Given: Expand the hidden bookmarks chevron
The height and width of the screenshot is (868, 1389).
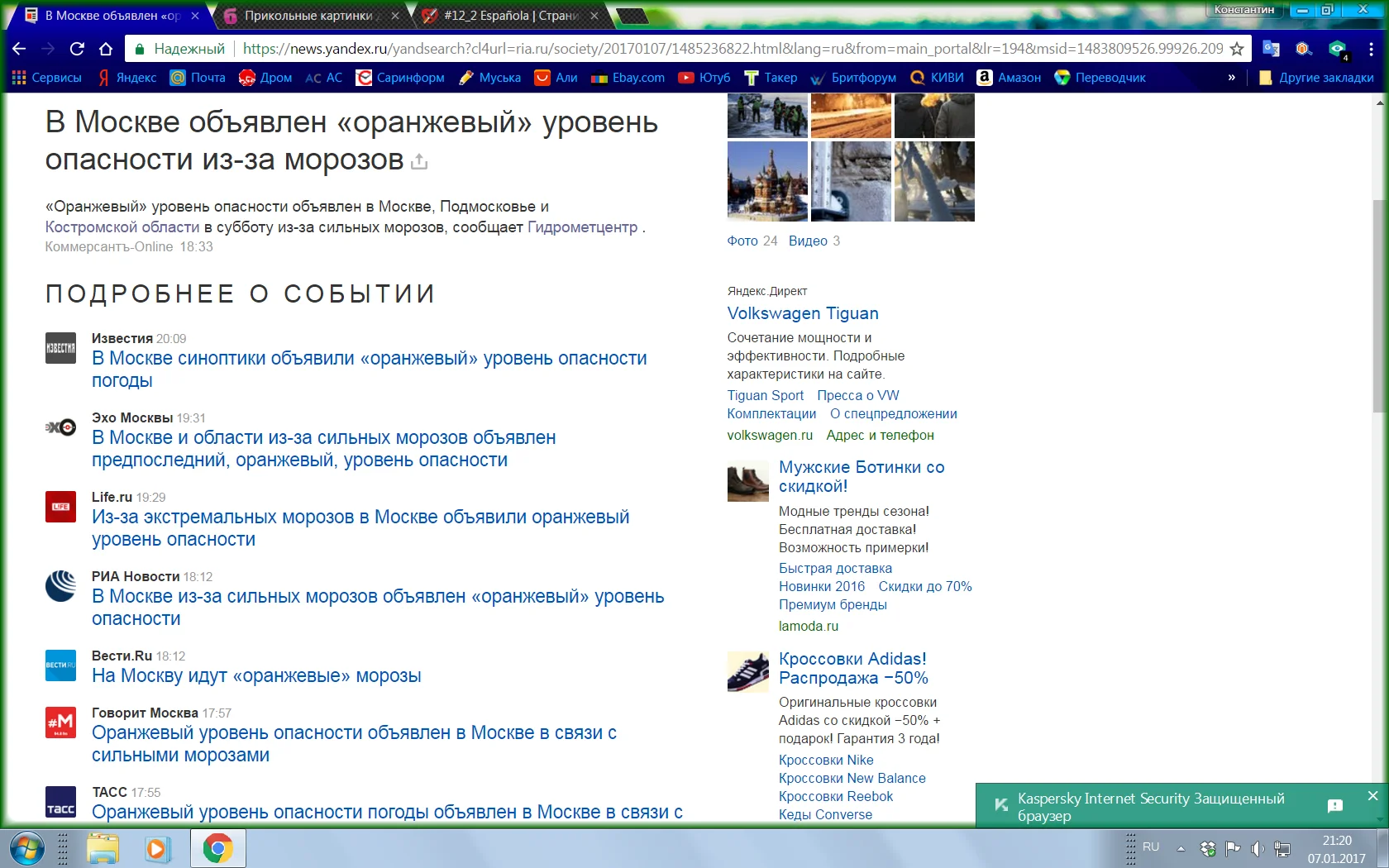Looking at the screenshot, I should [1231, 78].
